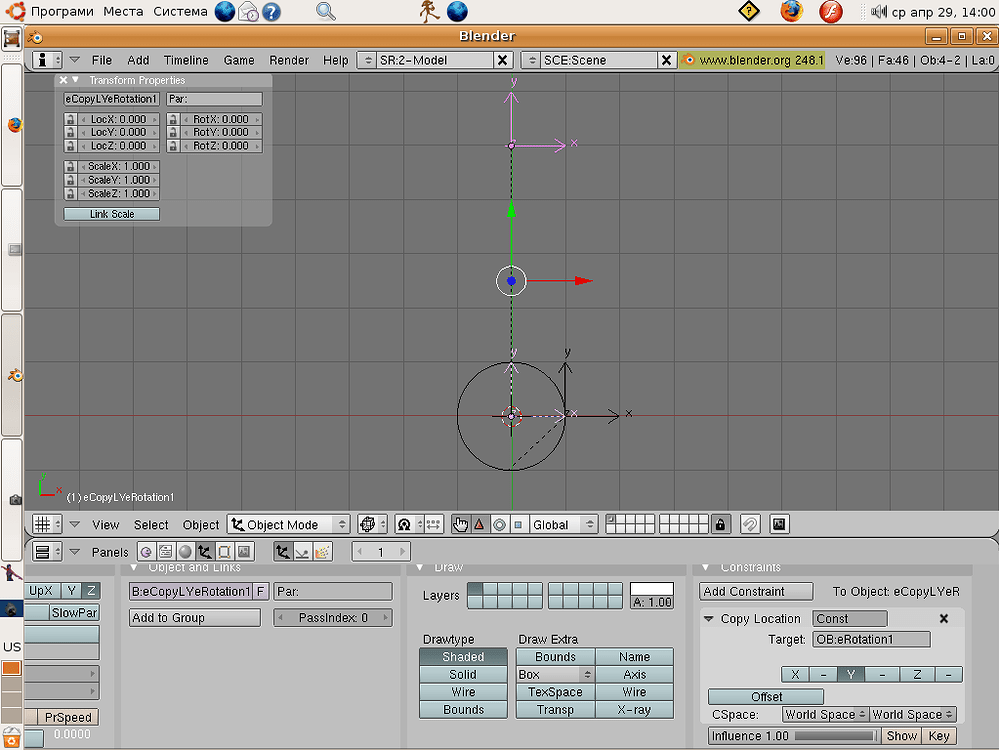Open the Script context panel icon

coord(166,552)
